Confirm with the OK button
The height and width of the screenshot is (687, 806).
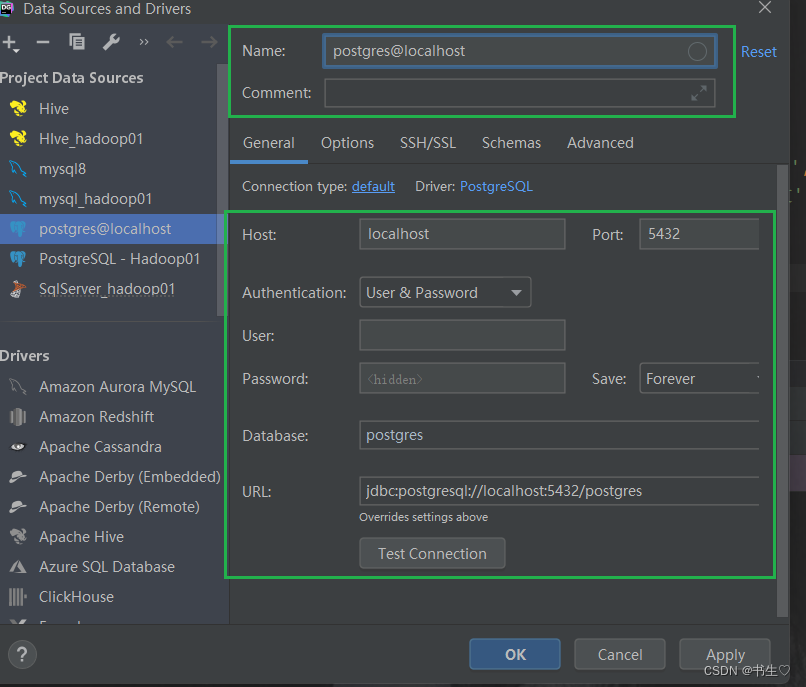[515, 654]
